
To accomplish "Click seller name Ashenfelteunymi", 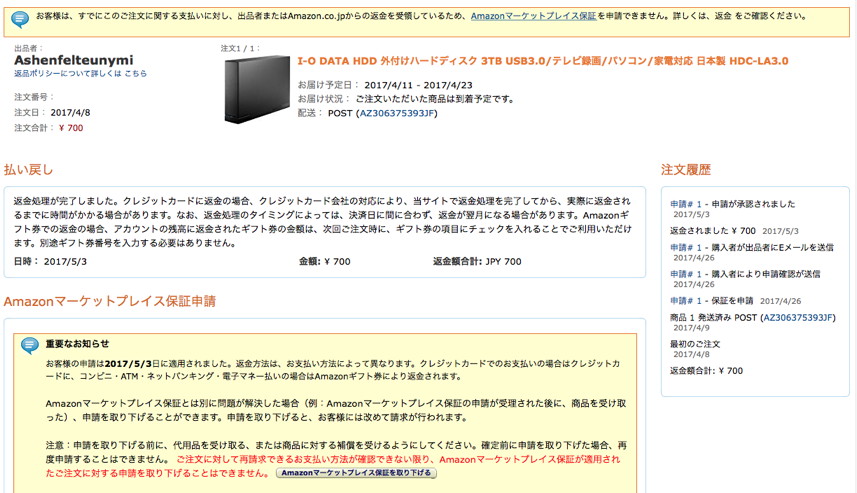I will point(74,60).
